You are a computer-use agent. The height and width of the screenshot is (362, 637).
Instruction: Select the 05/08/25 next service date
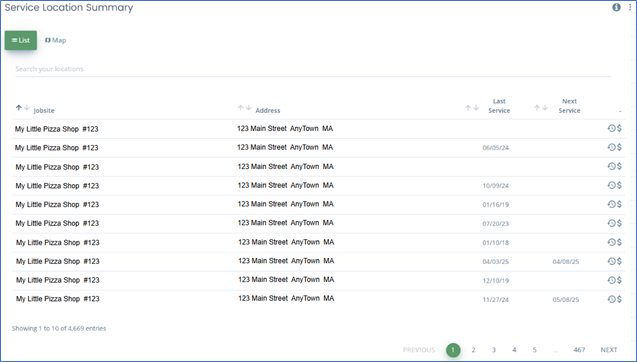click(566, 300)
